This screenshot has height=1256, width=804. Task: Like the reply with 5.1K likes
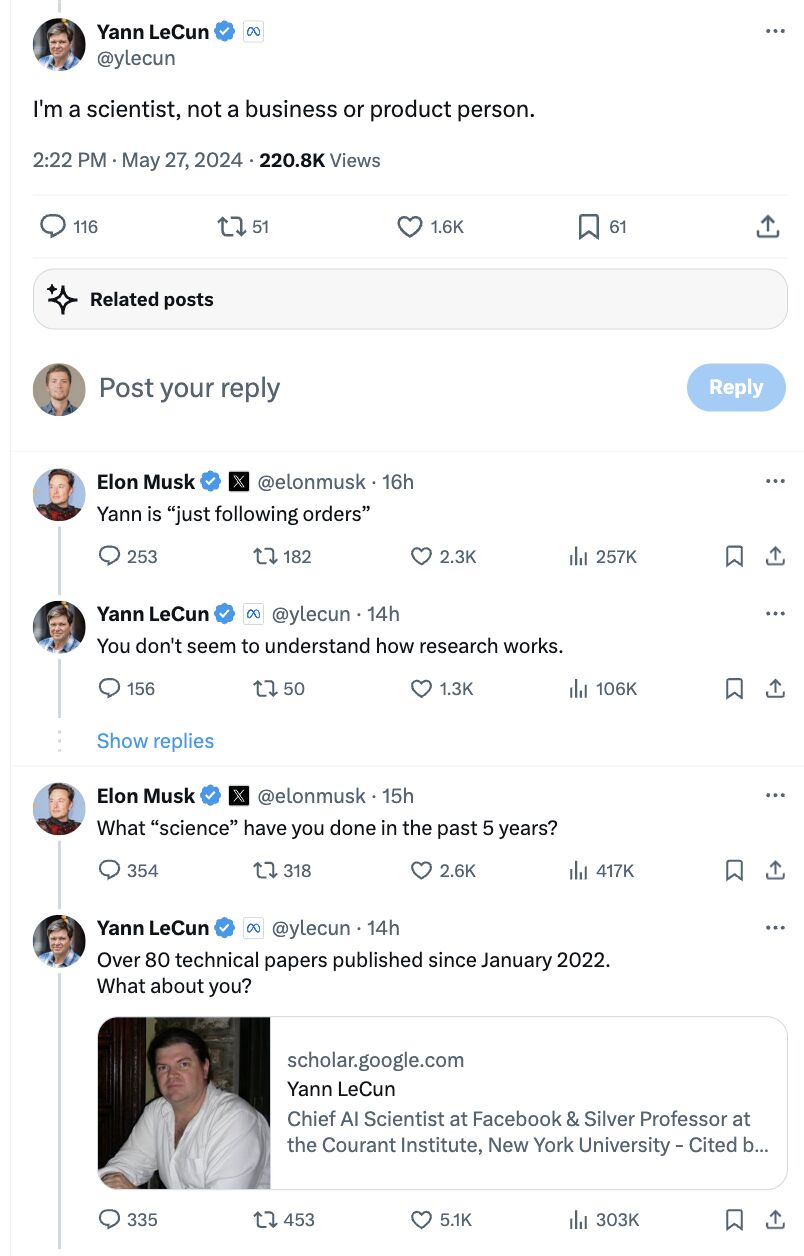[x=421, y=1219]
